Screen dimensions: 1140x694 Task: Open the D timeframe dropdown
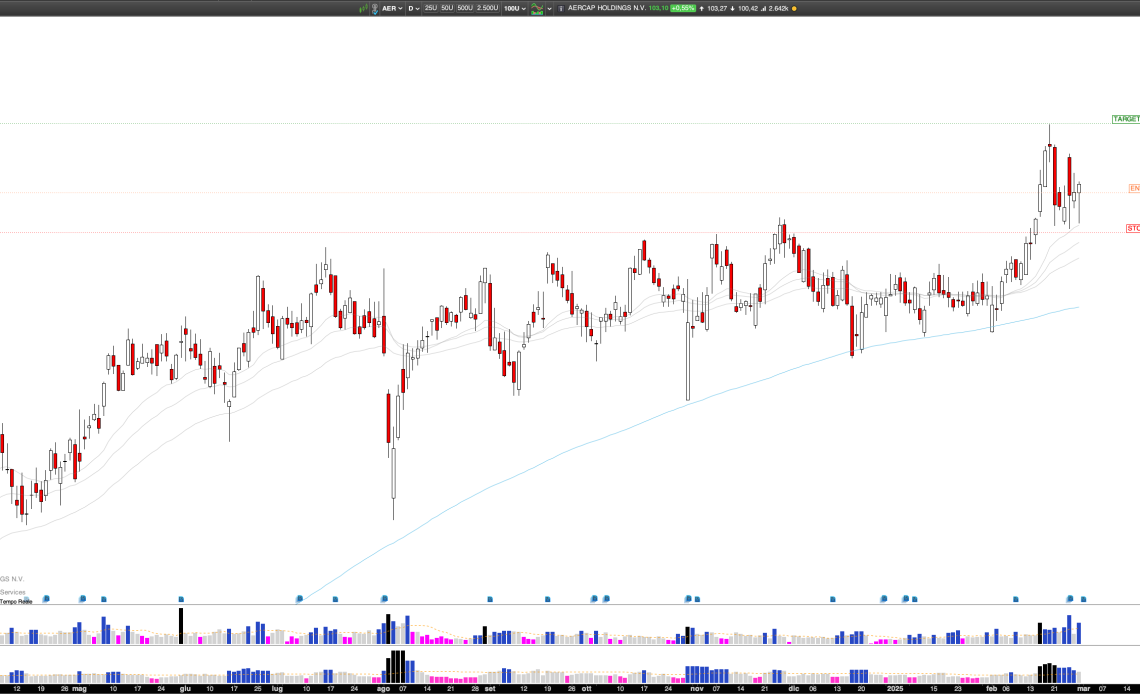[x=412, y=8]
